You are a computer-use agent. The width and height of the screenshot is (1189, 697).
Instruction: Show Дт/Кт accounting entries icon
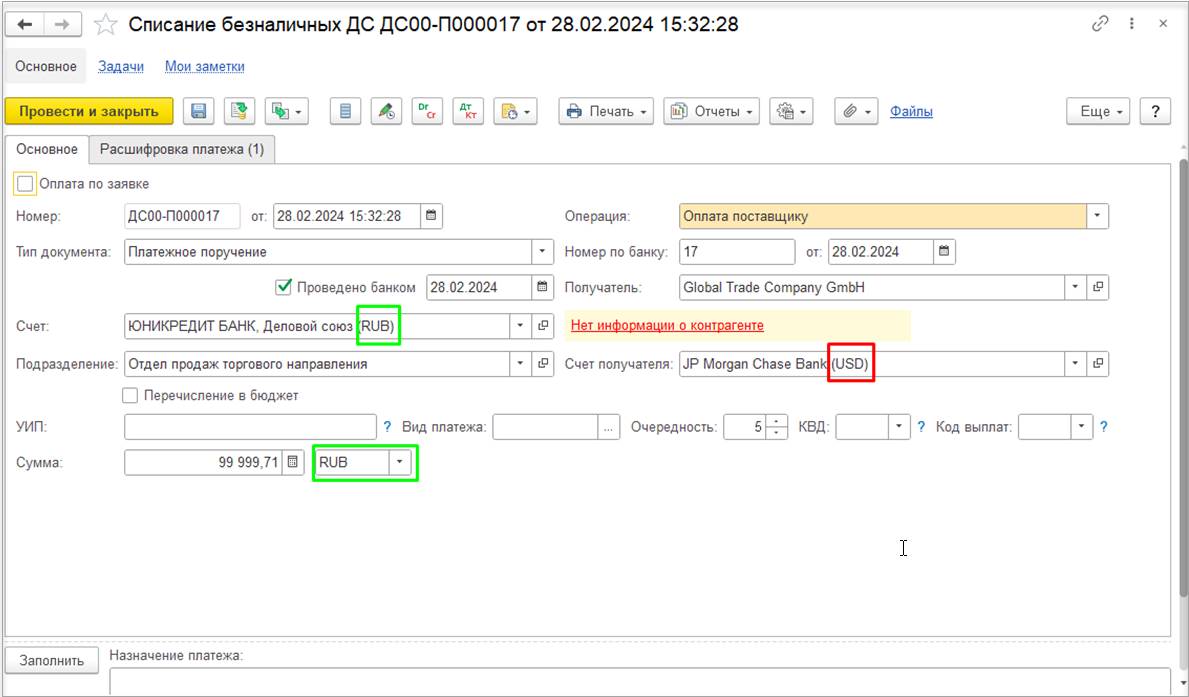click(468, 111)
